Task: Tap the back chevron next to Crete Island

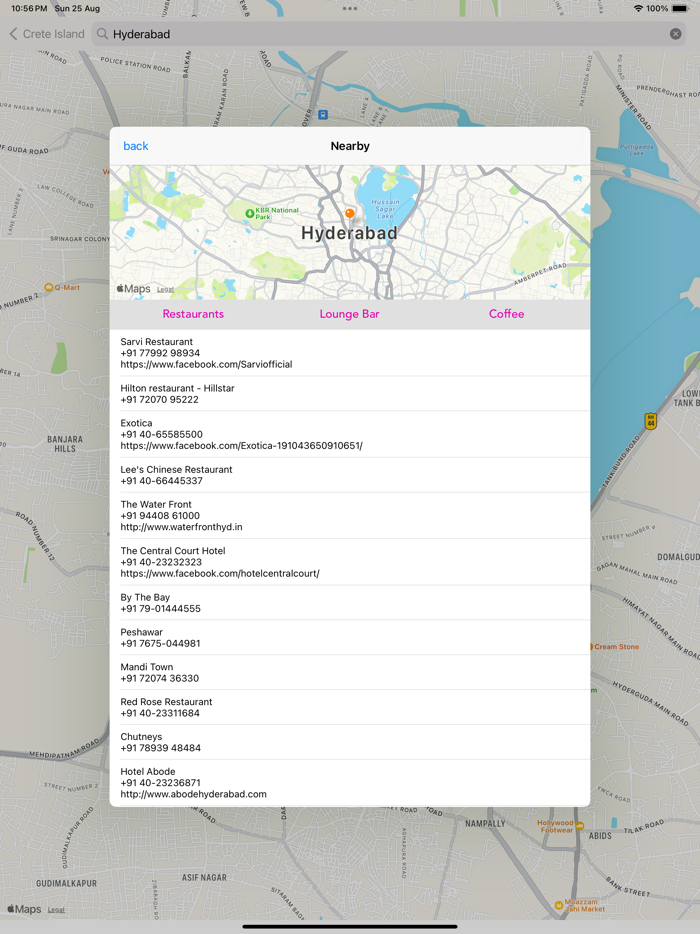Action: tap(13, 34)
